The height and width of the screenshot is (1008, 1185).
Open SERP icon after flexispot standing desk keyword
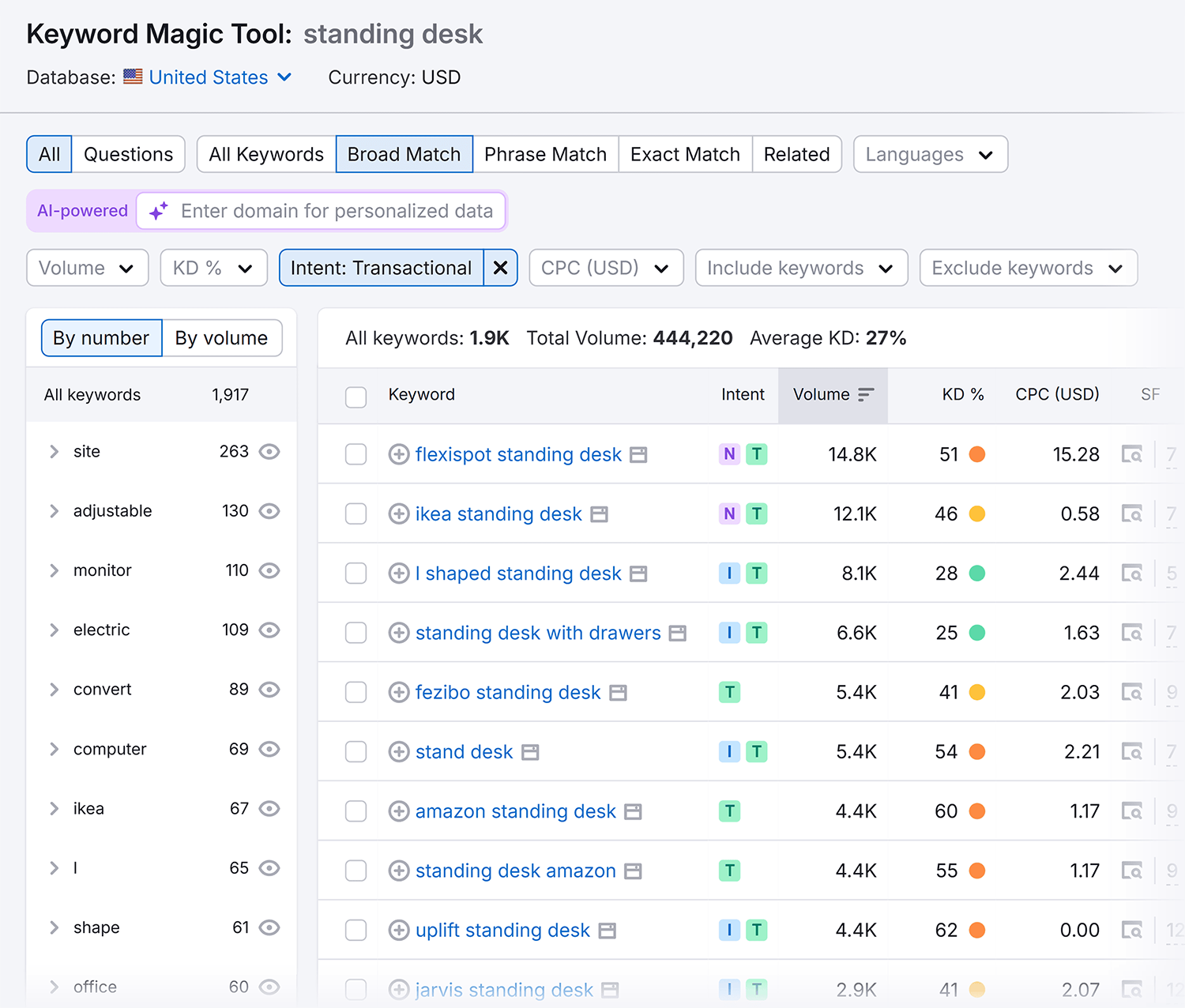(638, 455)
